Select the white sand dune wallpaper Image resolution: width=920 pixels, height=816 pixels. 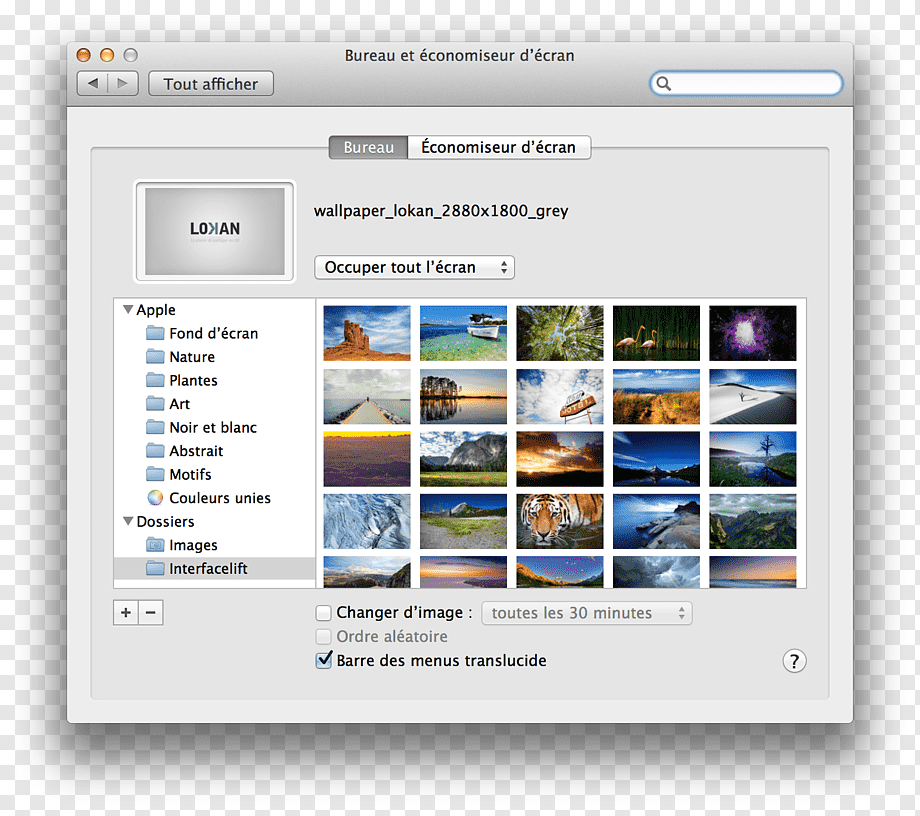(753, 396)
